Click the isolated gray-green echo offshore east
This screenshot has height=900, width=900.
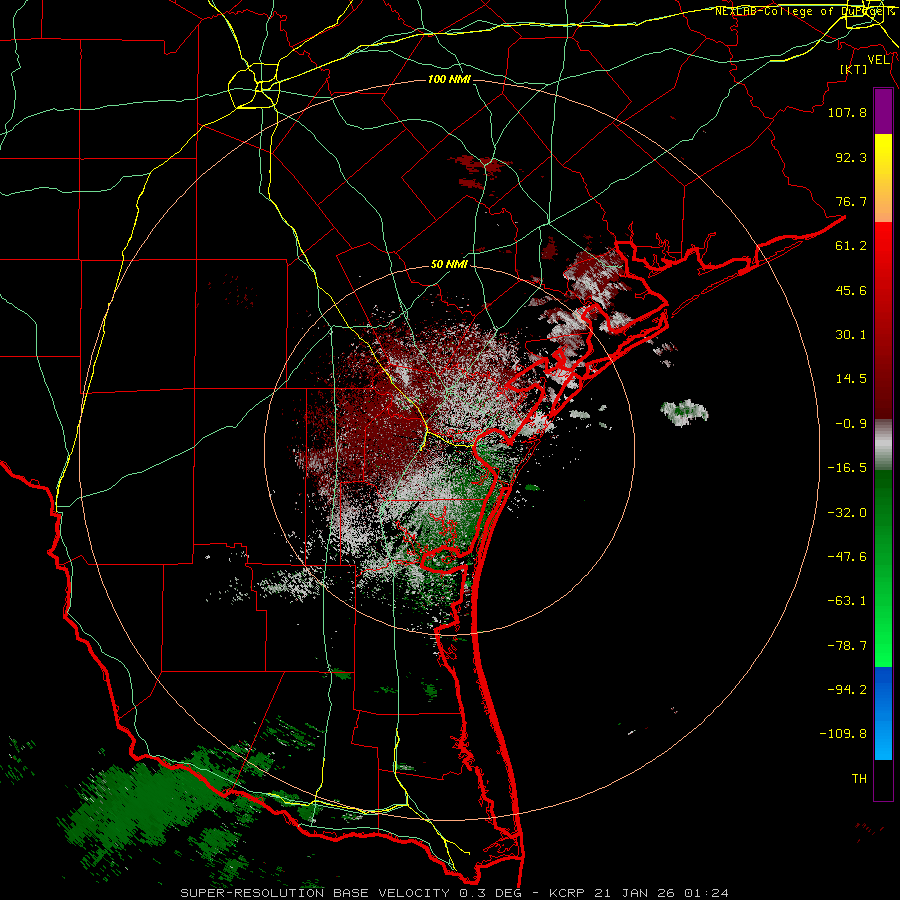(684, 412)
